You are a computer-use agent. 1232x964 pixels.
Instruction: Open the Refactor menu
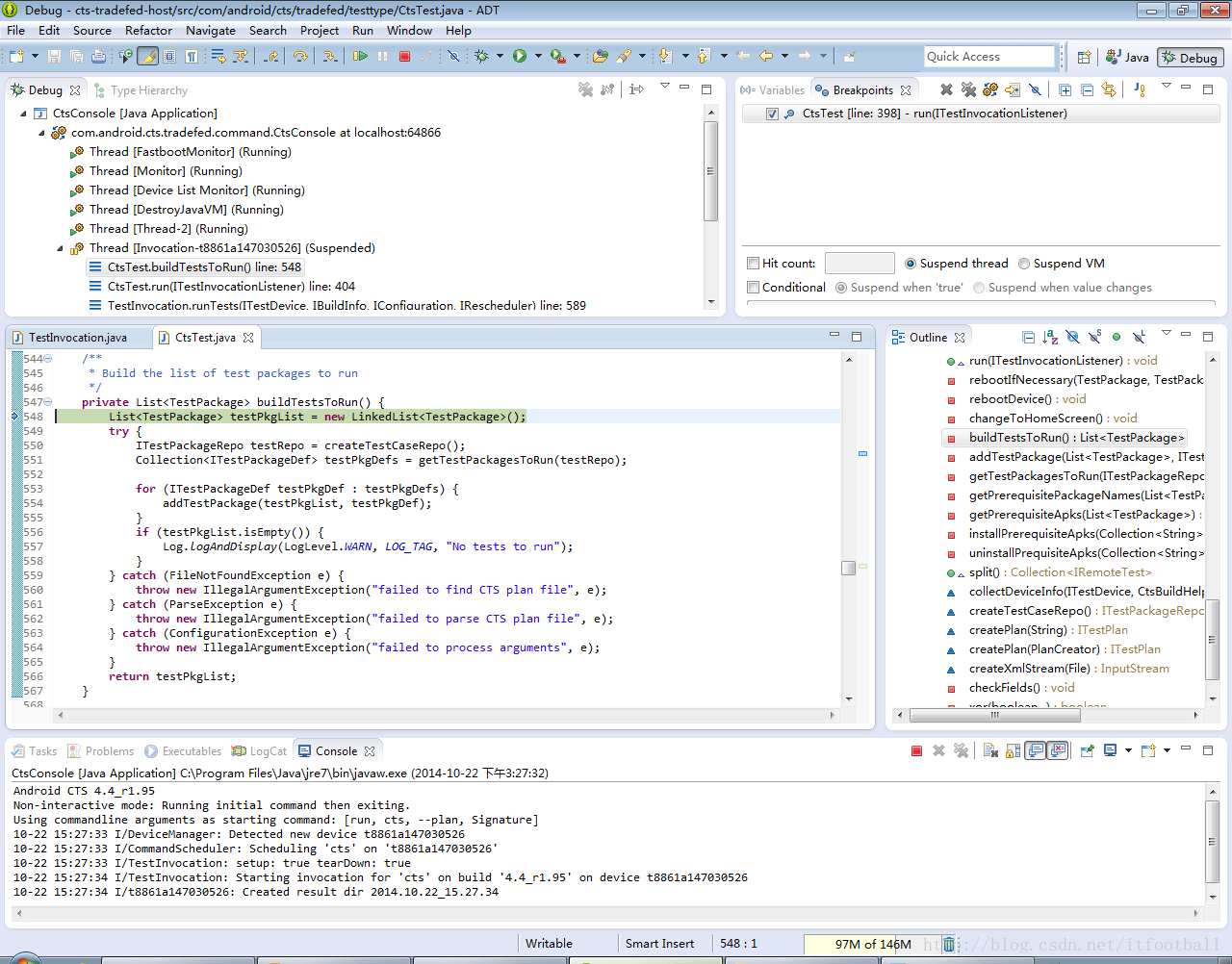coord(148,31)
